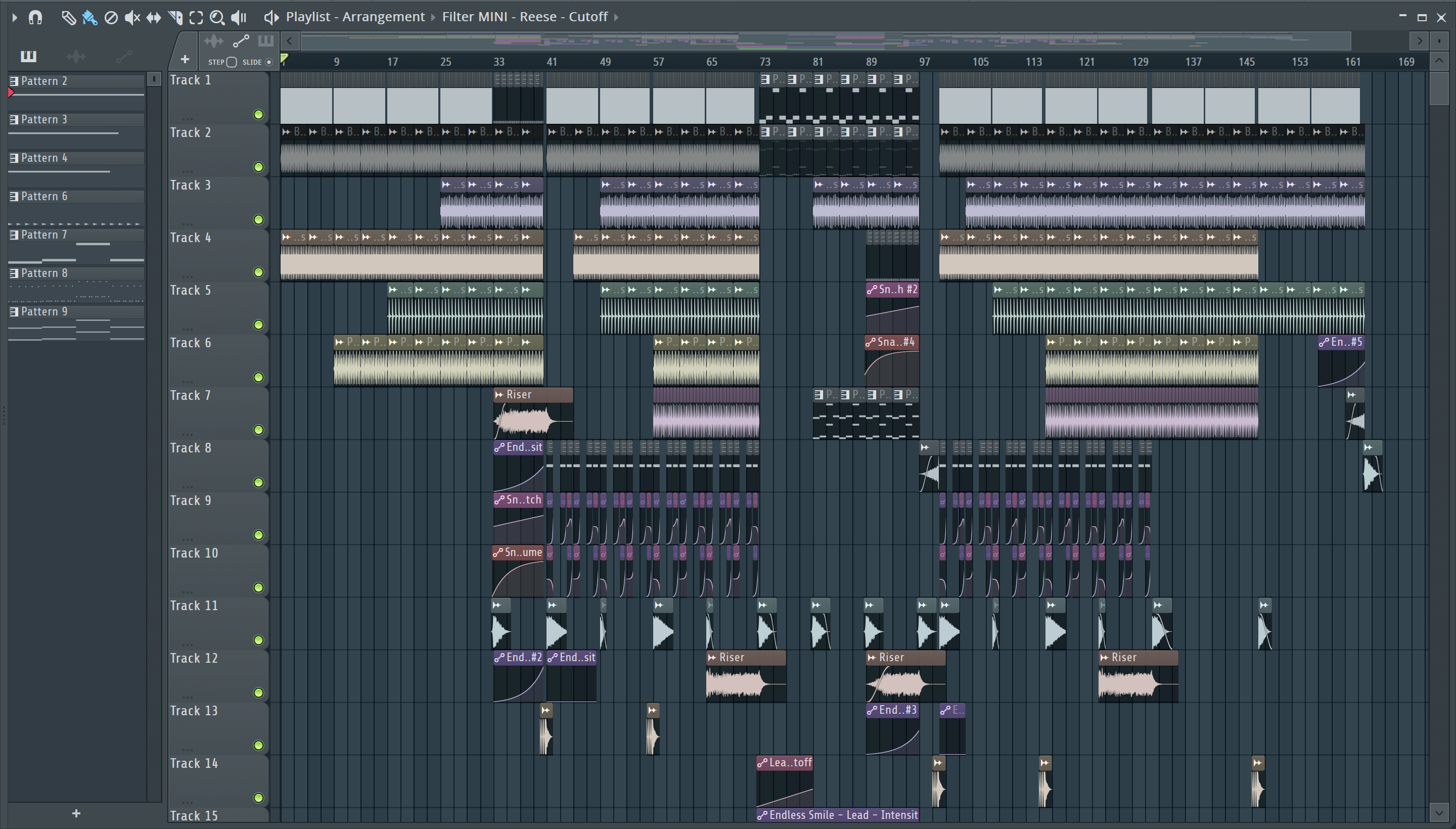This screenshot has width=1456, height=829.
Task: Click the arrow after Cutoff in title
Action: coord(616,17)
